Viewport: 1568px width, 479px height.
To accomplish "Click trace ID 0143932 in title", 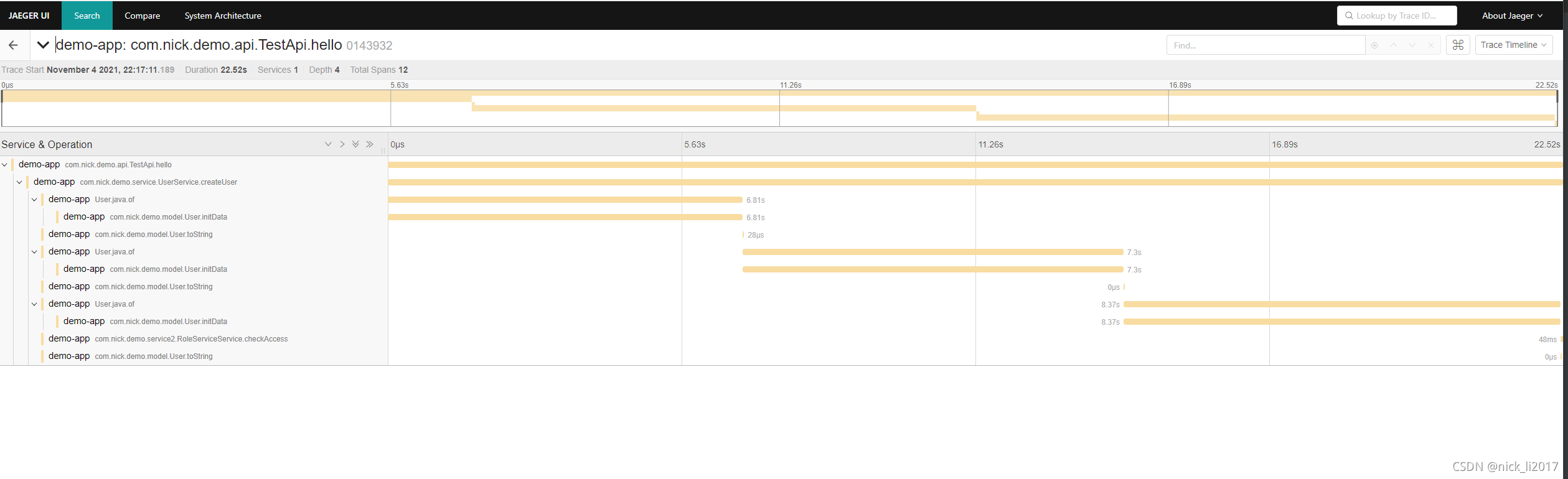I will [369, 45].
